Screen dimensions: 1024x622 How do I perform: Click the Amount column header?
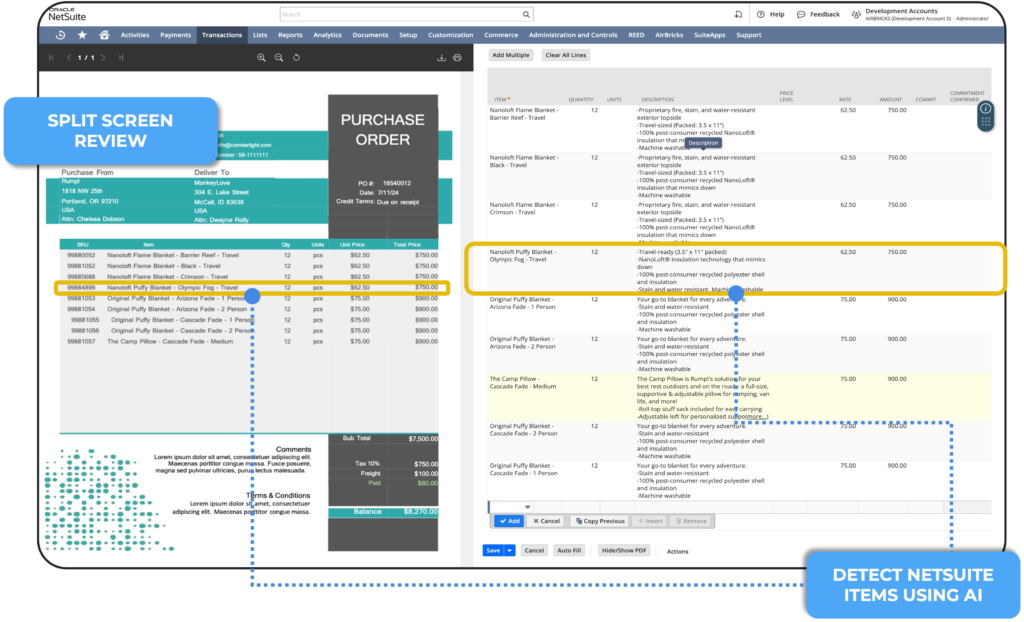(x=890, y=100)
